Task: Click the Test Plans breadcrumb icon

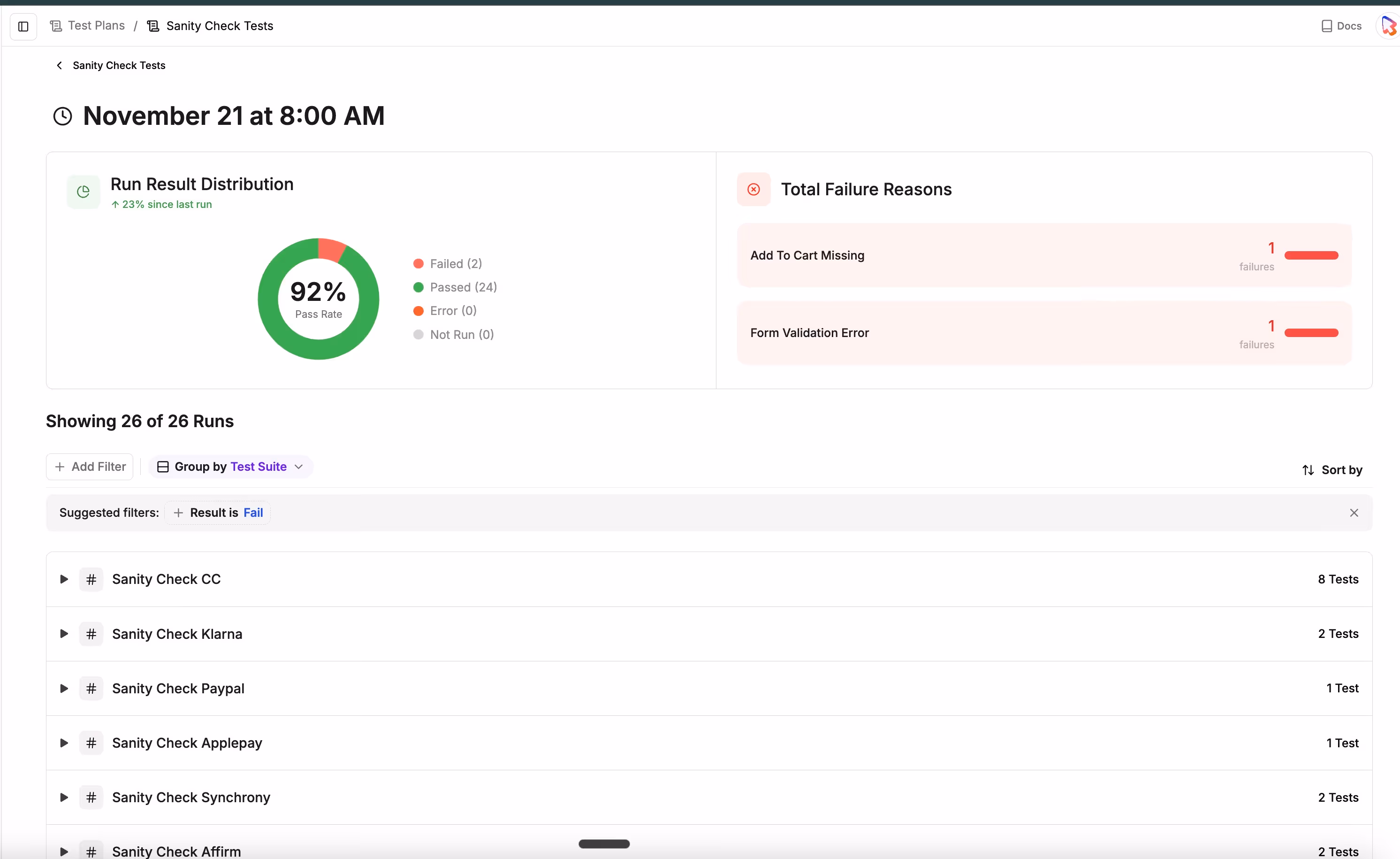Action: tap(56, 26)
